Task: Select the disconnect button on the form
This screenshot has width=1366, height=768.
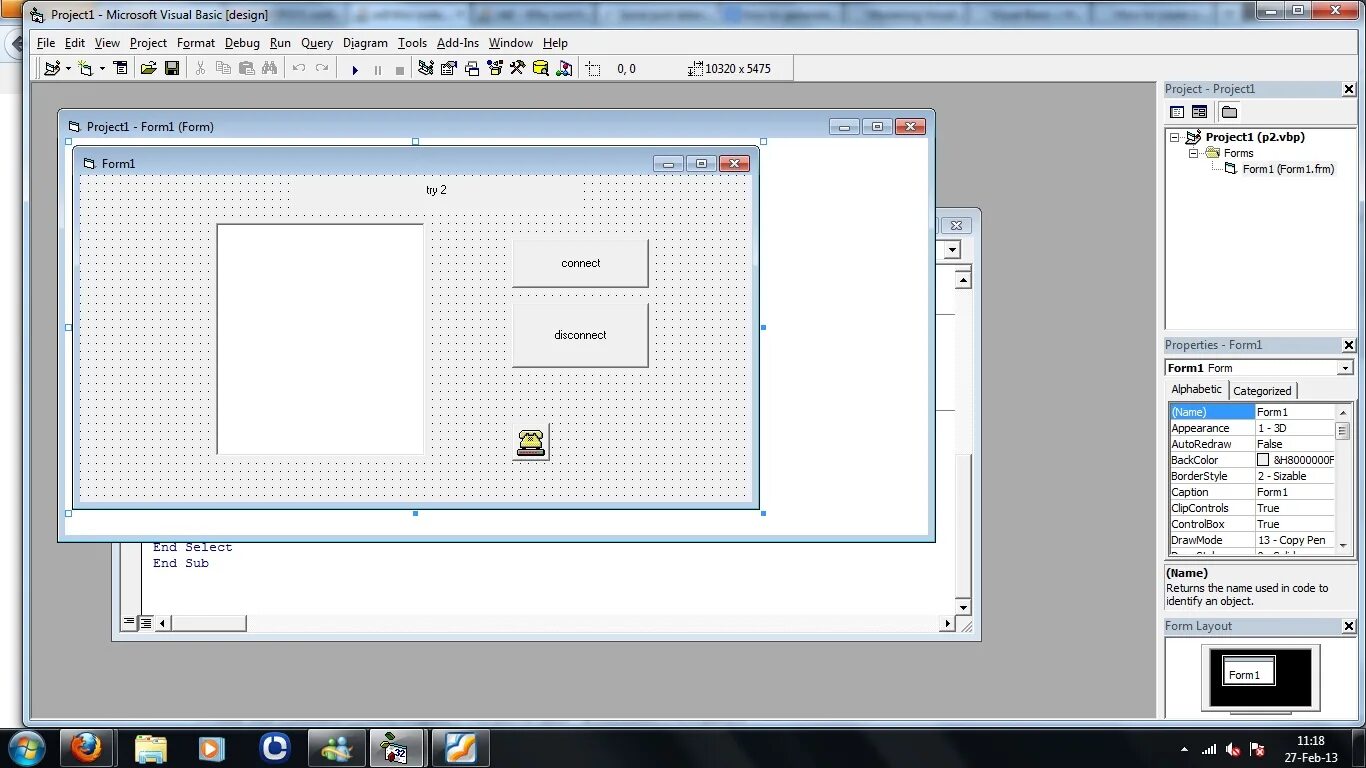Action: tap(580, 335)
